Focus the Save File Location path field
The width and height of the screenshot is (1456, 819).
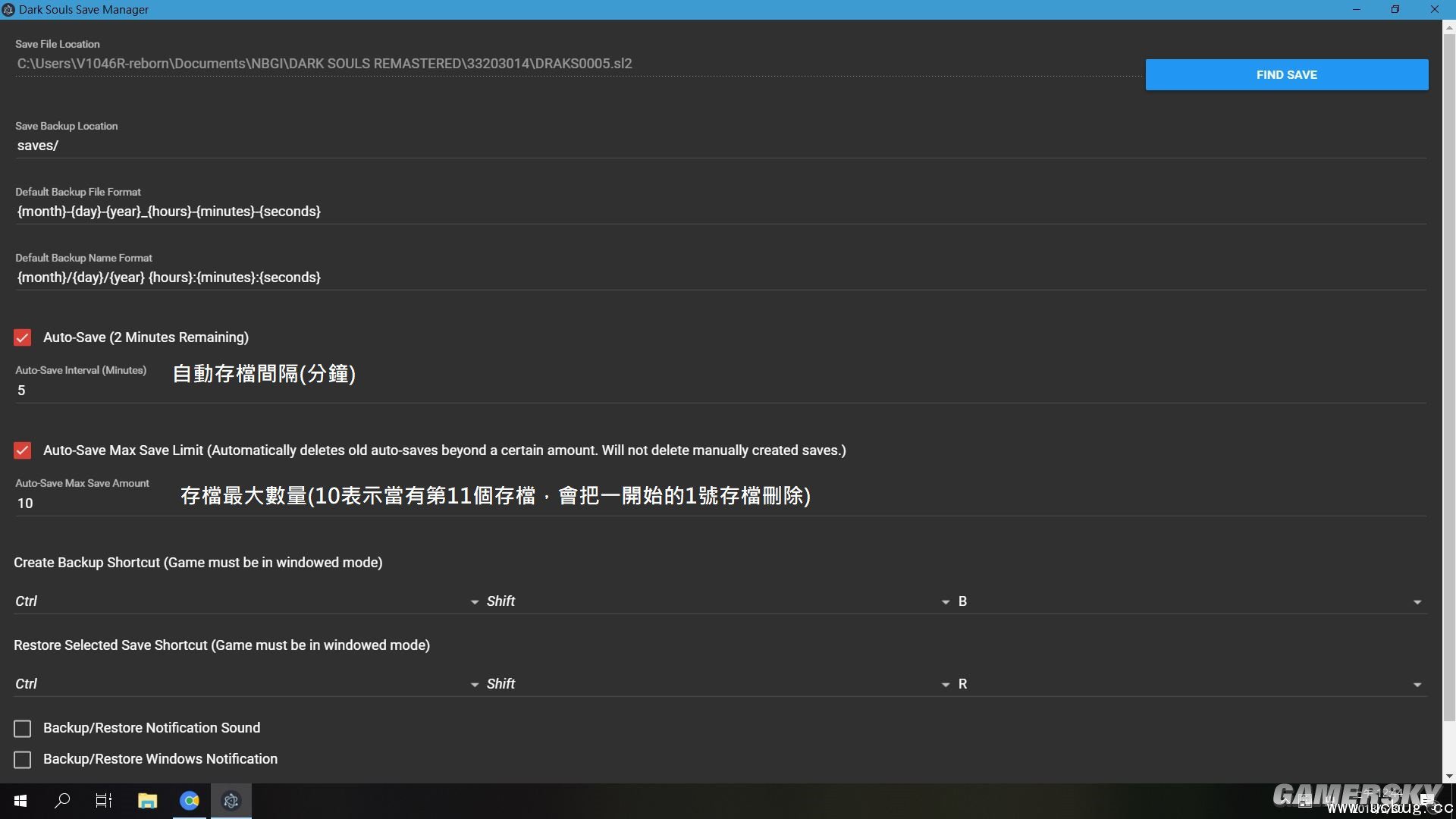coord(578,64)
